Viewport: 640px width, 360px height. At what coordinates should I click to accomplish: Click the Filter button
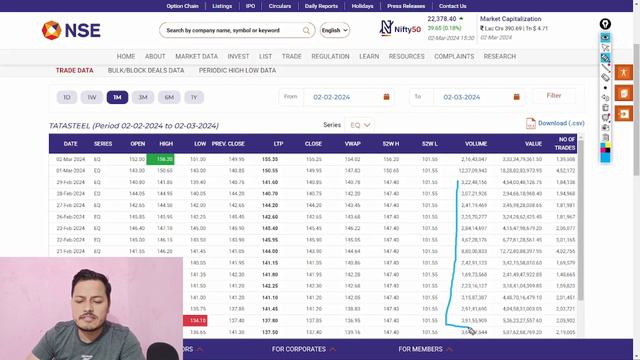coord(554,96)
